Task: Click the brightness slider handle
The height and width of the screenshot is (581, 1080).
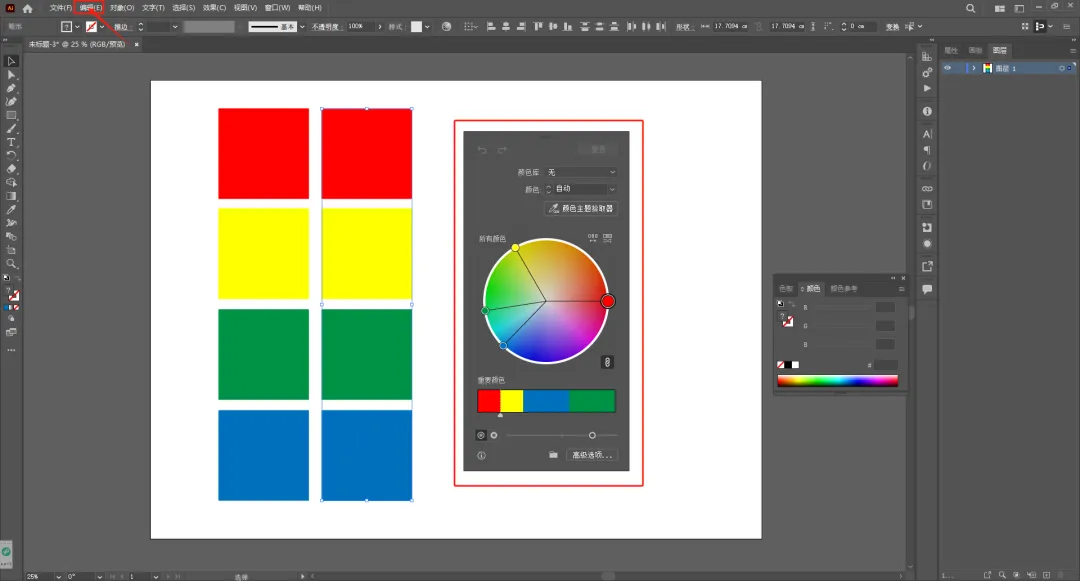Action: coord(592,435)
